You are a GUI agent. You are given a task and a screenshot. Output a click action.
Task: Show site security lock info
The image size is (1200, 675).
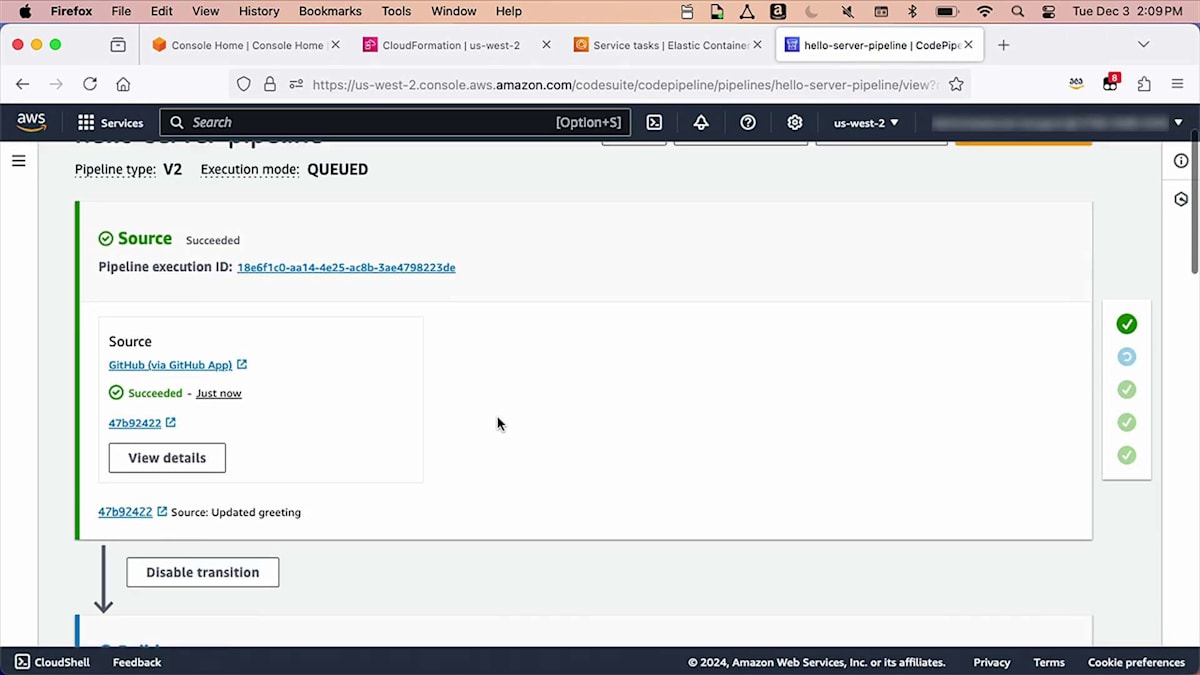270,85
